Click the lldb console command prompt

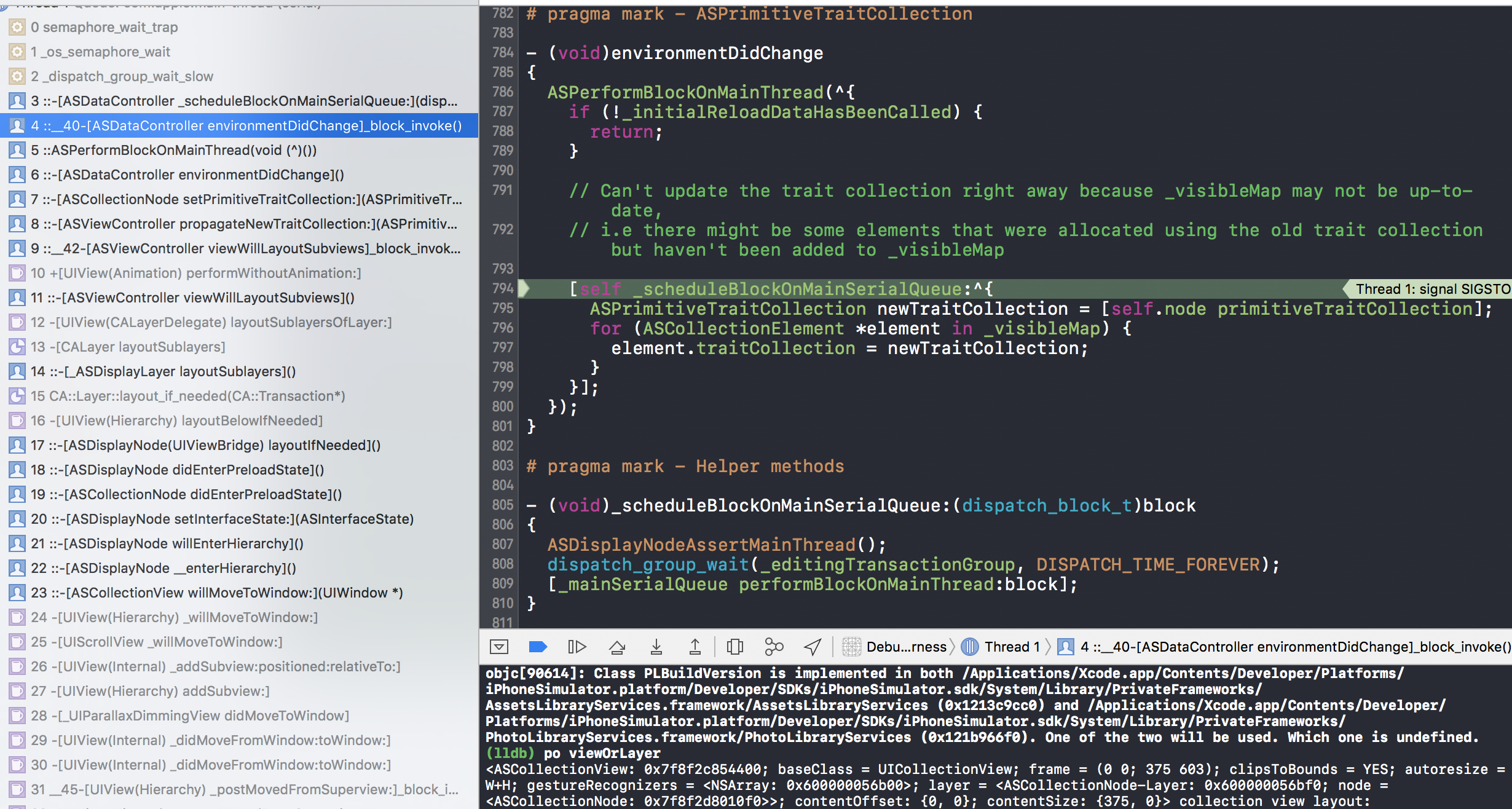615,753
